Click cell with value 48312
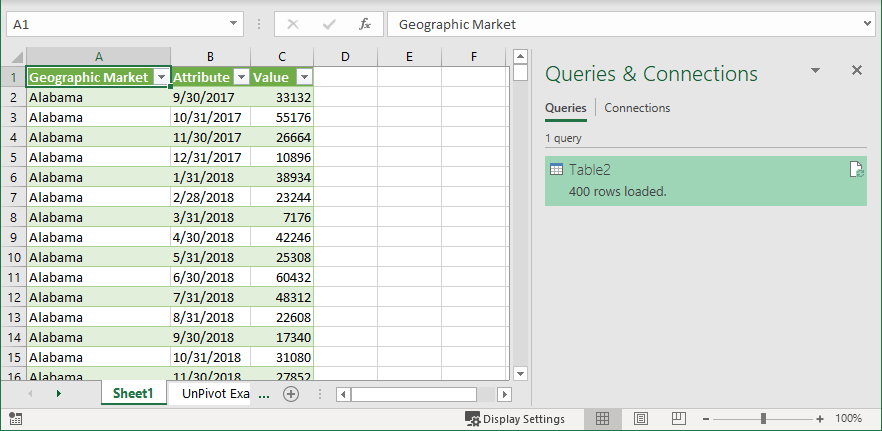The height and width of the screenshot is (431, 882). pyautogui.click(x=282, y=297)
